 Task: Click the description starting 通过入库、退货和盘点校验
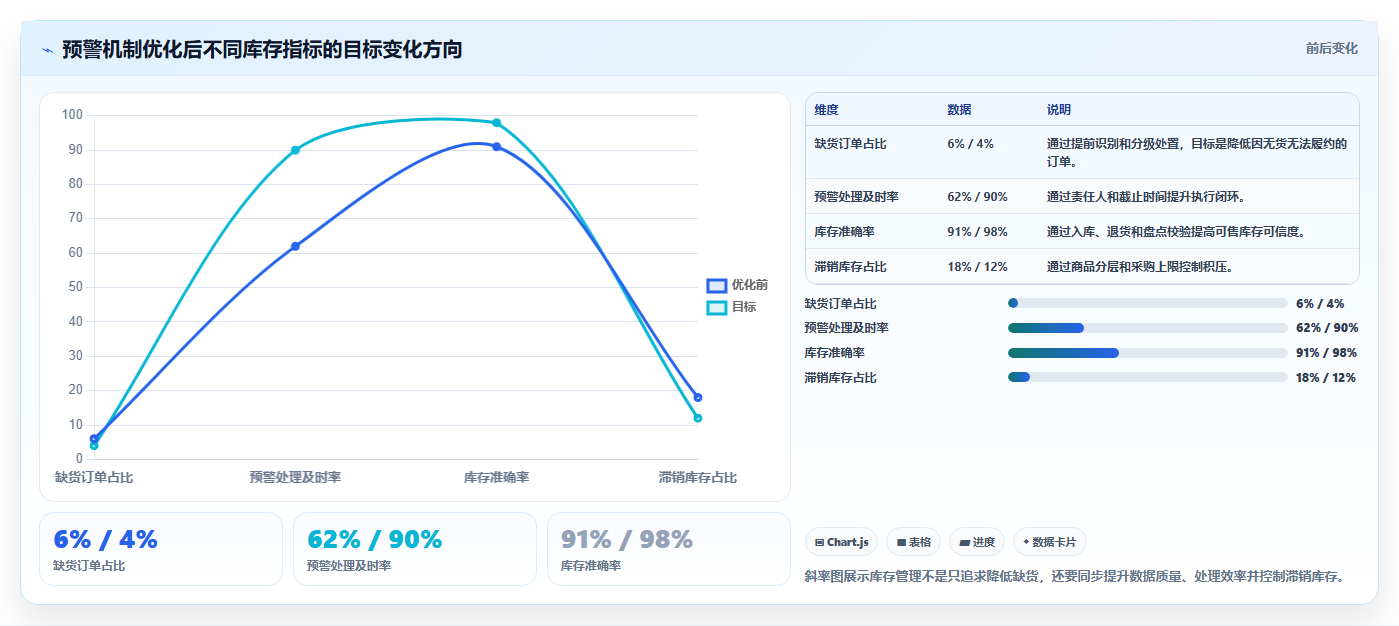pyautogui.click(x=1177, y=232)
